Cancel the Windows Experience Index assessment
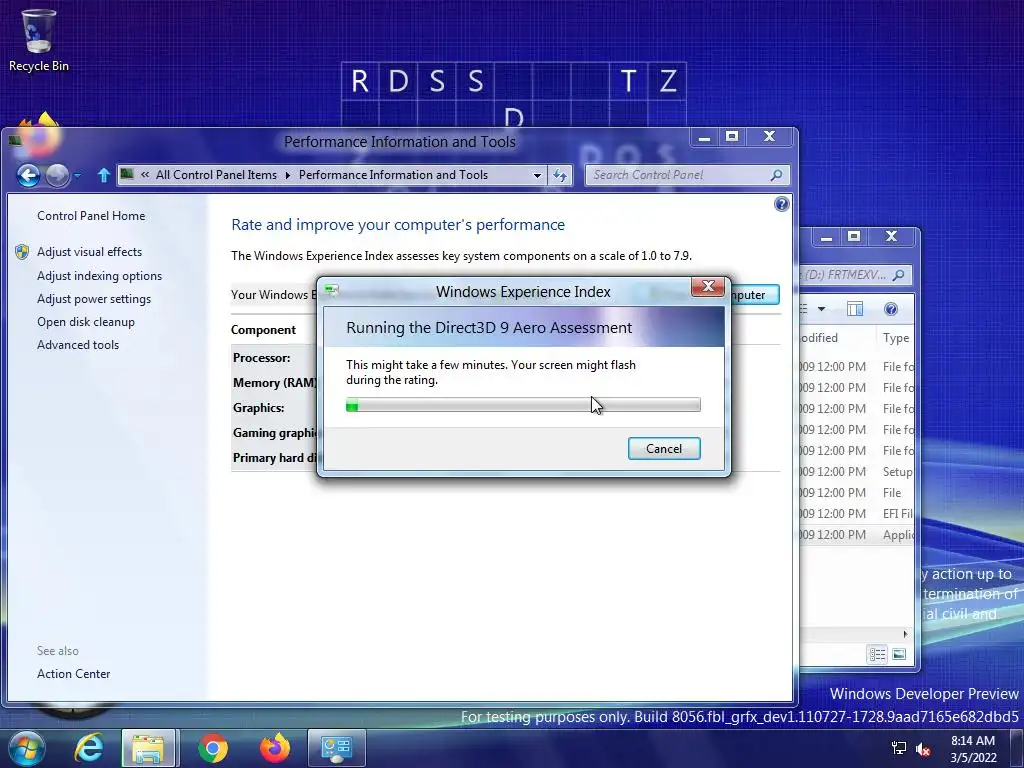The height and width of the screenshot is (768, 1024). (664, 449)
